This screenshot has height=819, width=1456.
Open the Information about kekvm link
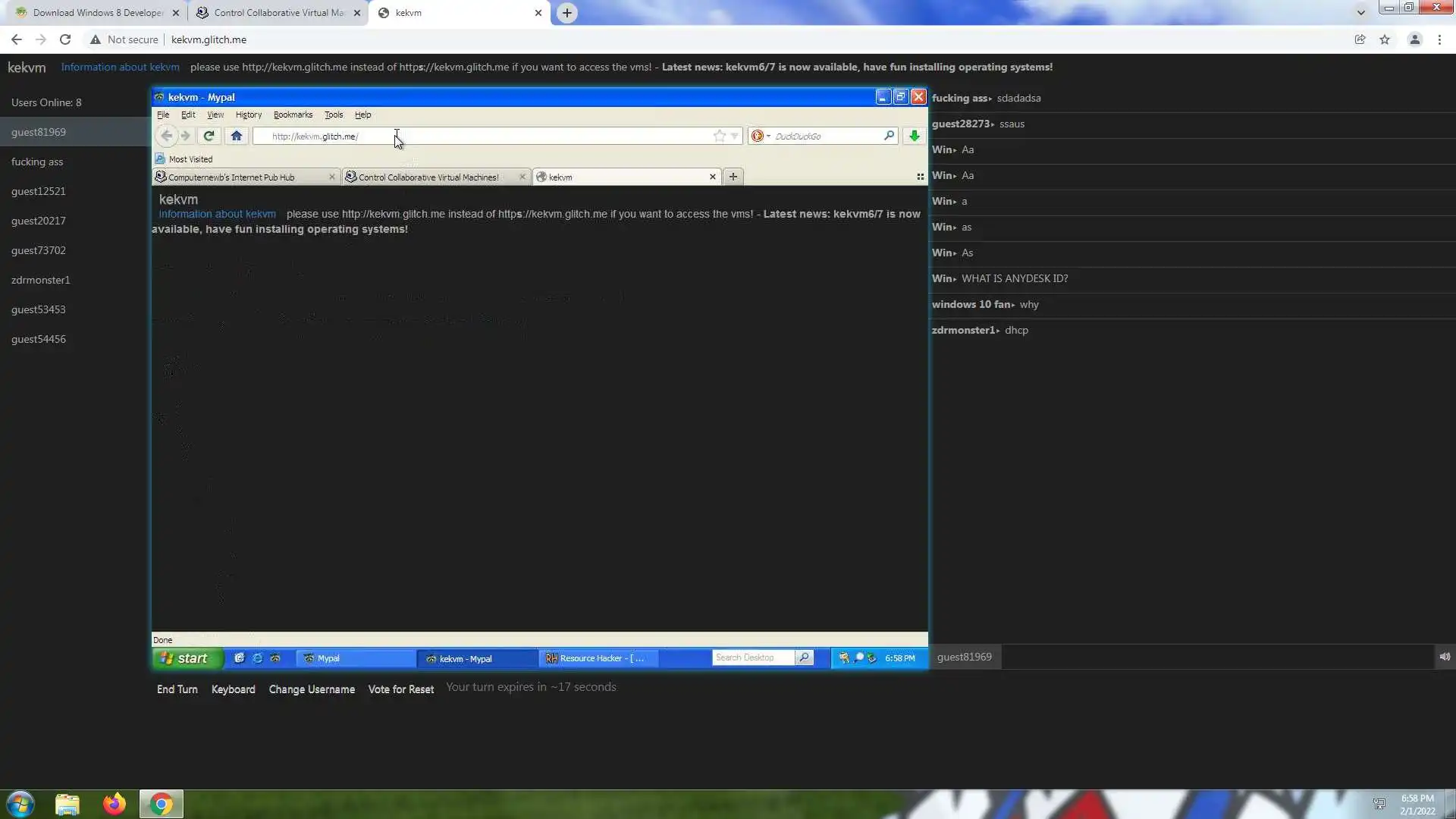pyautogui.click(x=120, y=67)
